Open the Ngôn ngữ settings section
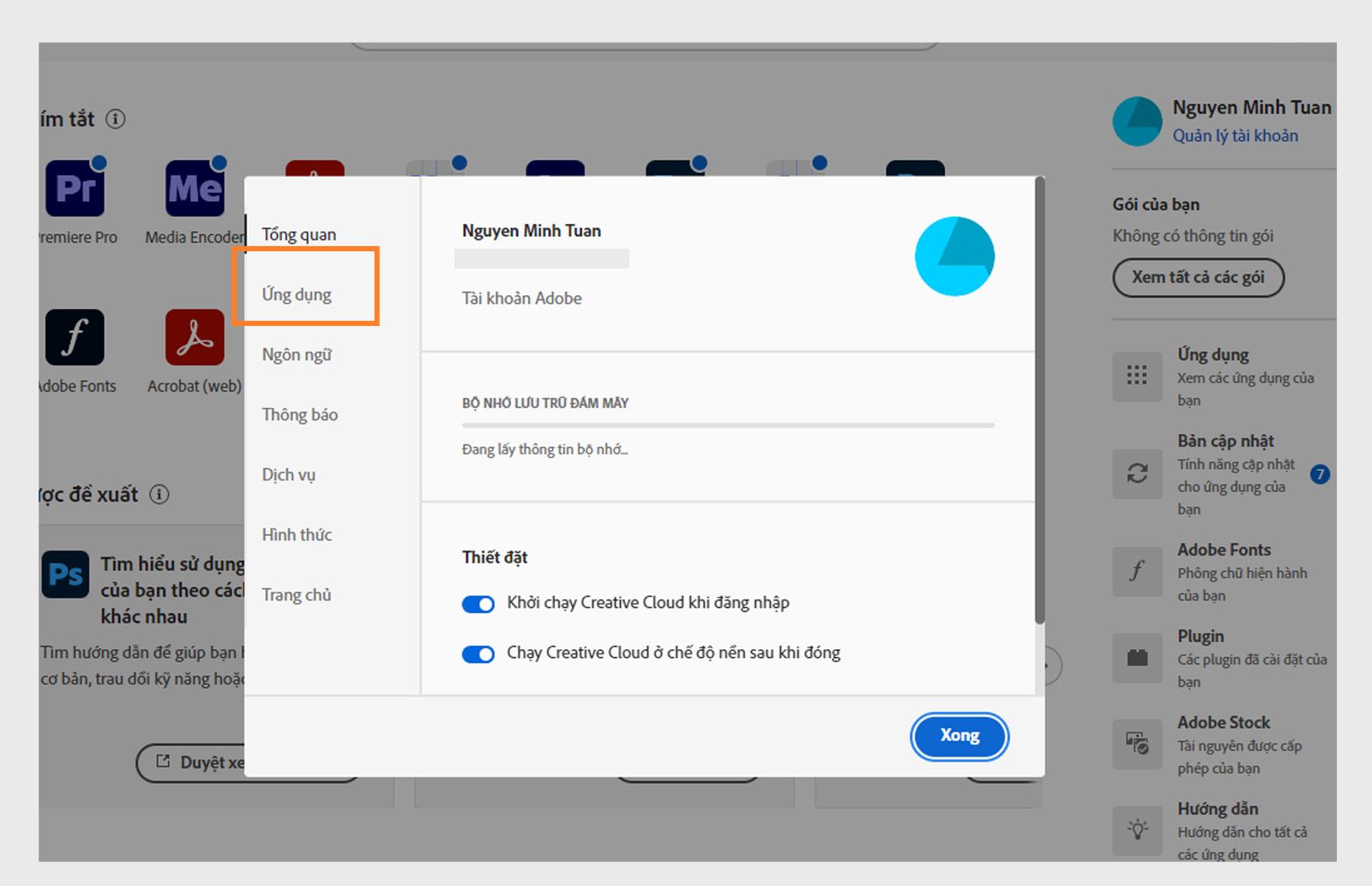This screenshot has height=886, width=1372. coord(297,354)
